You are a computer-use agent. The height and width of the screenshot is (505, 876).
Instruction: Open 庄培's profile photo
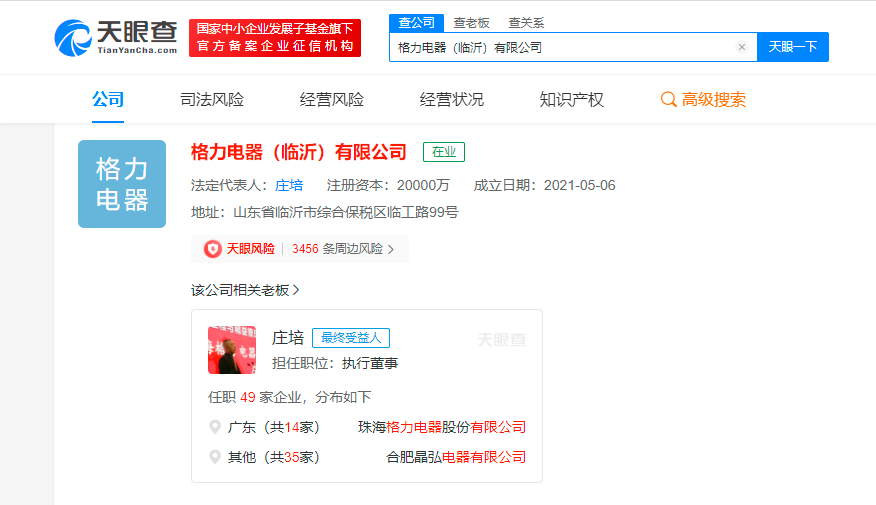pos(232,350)
